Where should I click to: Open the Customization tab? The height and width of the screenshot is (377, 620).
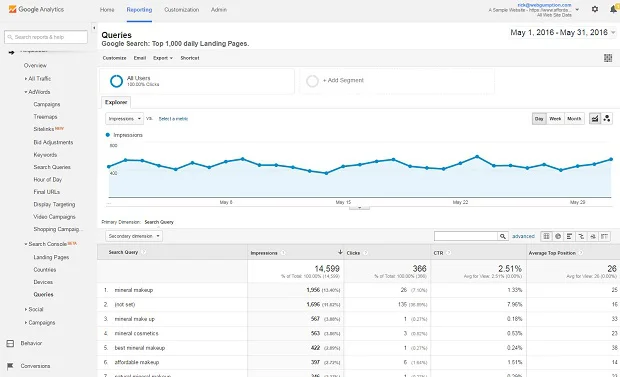[181, 9]
